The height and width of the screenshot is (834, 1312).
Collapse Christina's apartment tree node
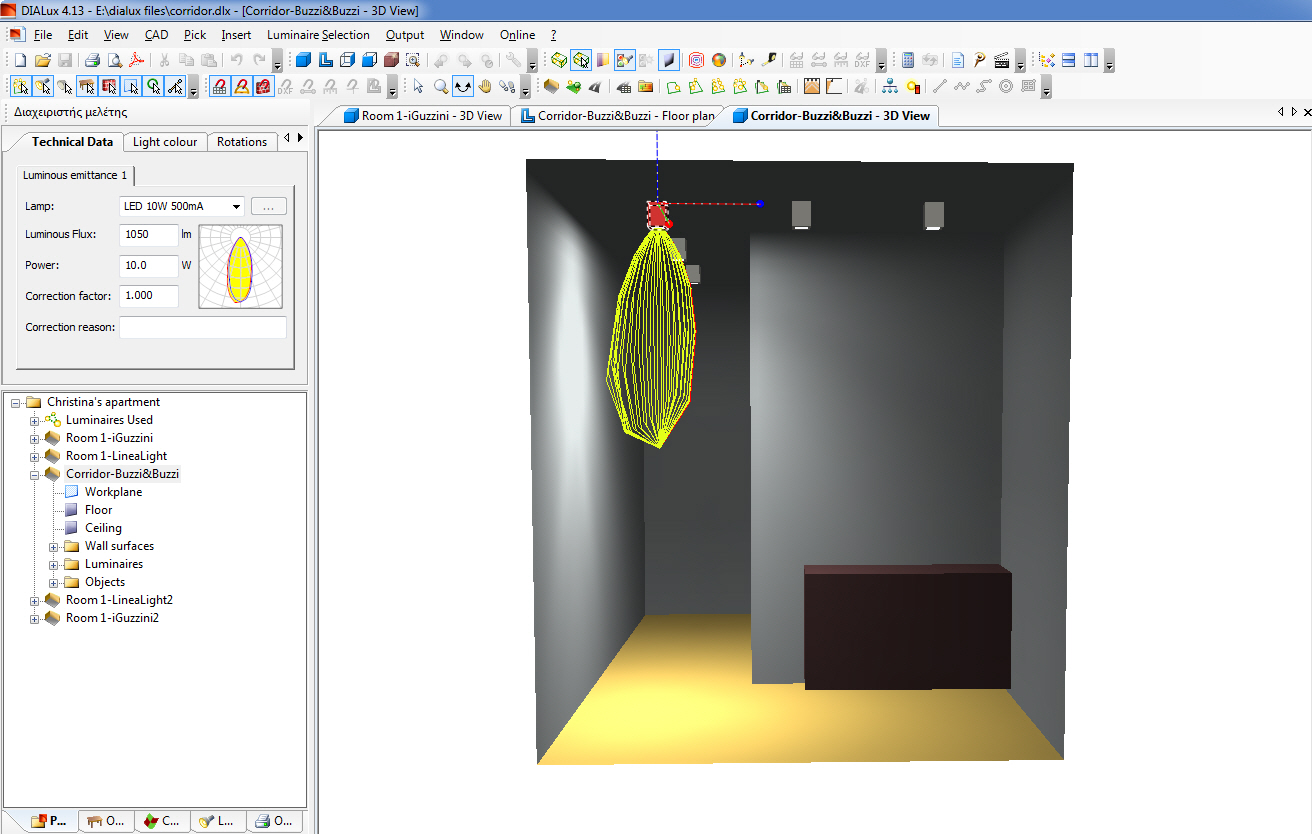16,402
